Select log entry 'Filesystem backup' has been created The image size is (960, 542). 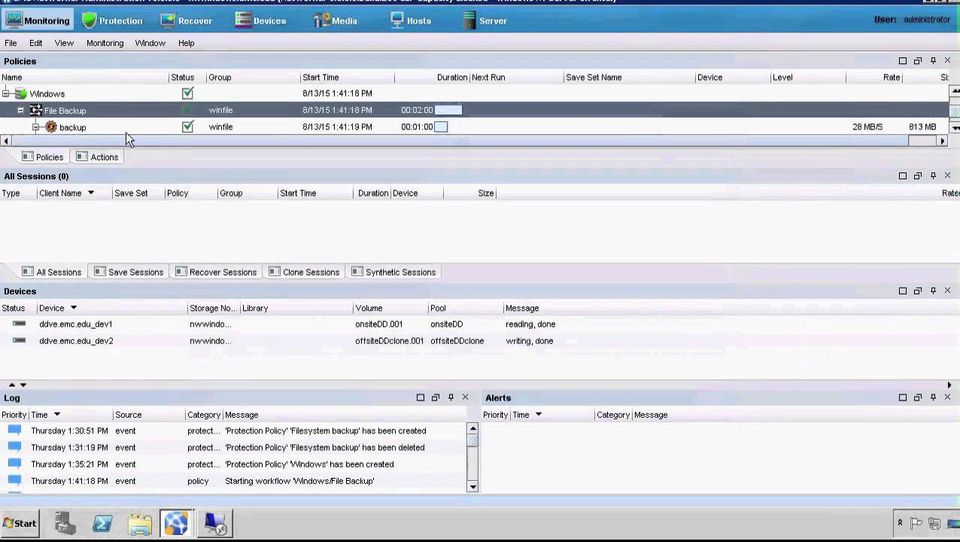[233, 431]
